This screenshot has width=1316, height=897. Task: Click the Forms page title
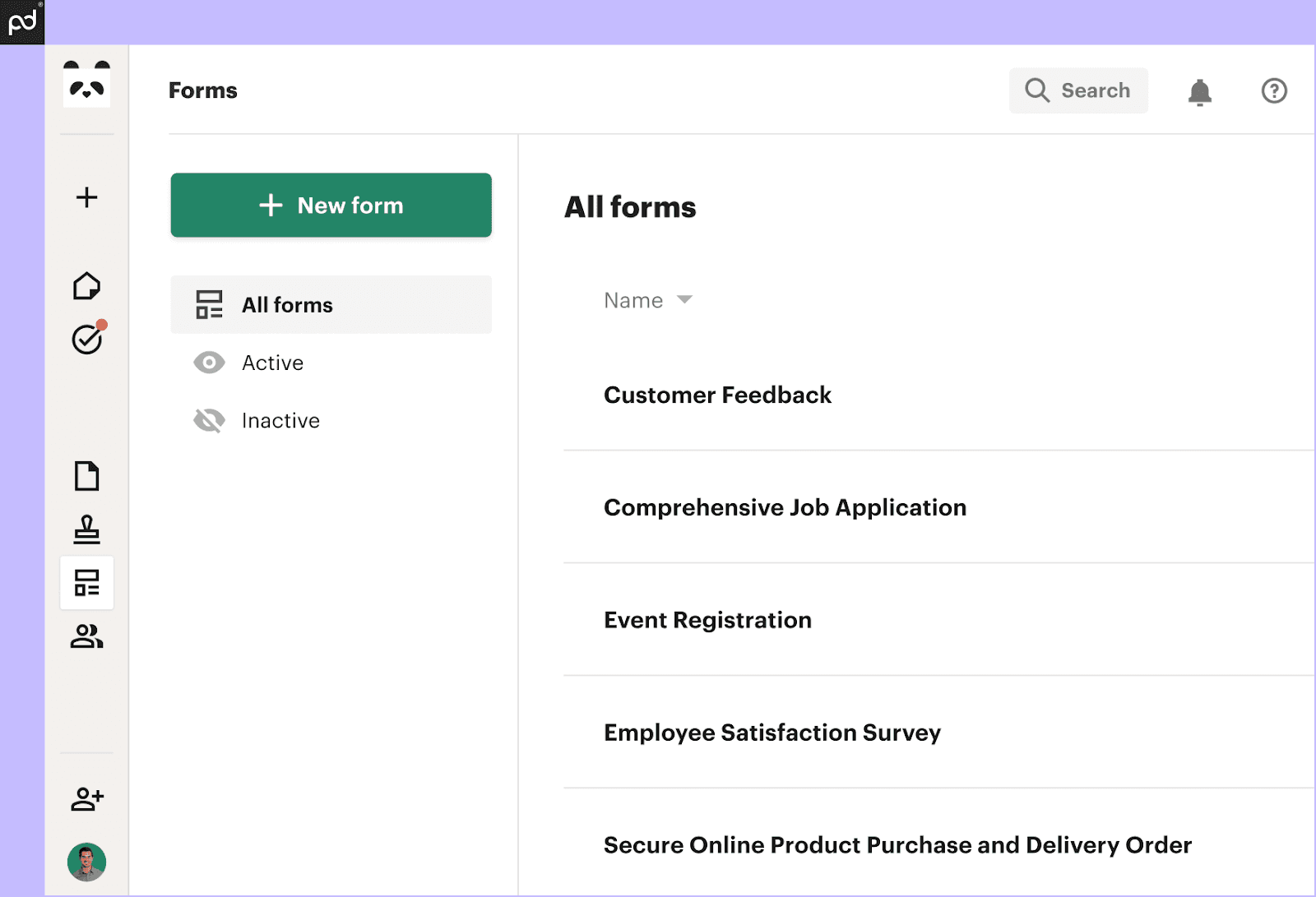click(x=202, y=90)
